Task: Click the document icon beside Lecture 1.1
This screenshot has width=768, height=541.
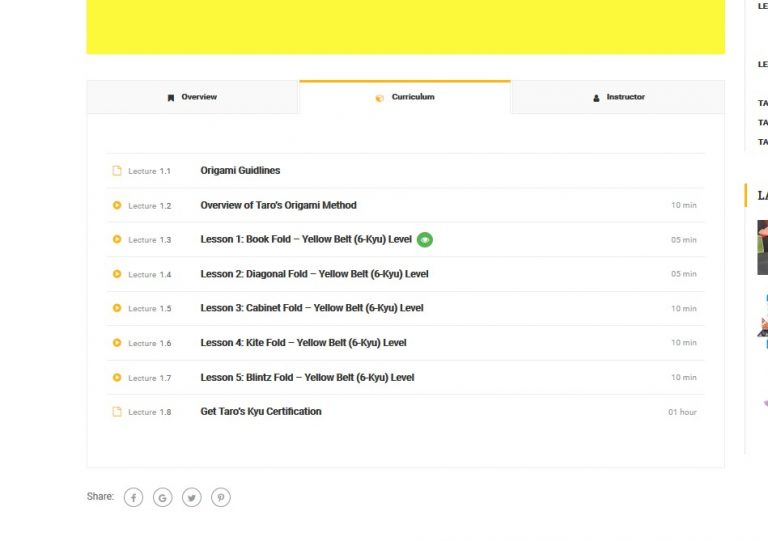Action: tap(117, 171)
